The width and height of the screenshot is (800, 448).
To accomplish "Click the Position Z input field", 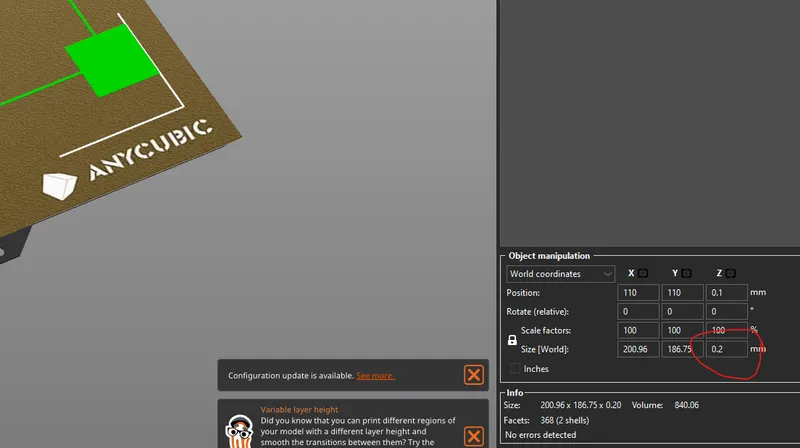I will 726,293.
